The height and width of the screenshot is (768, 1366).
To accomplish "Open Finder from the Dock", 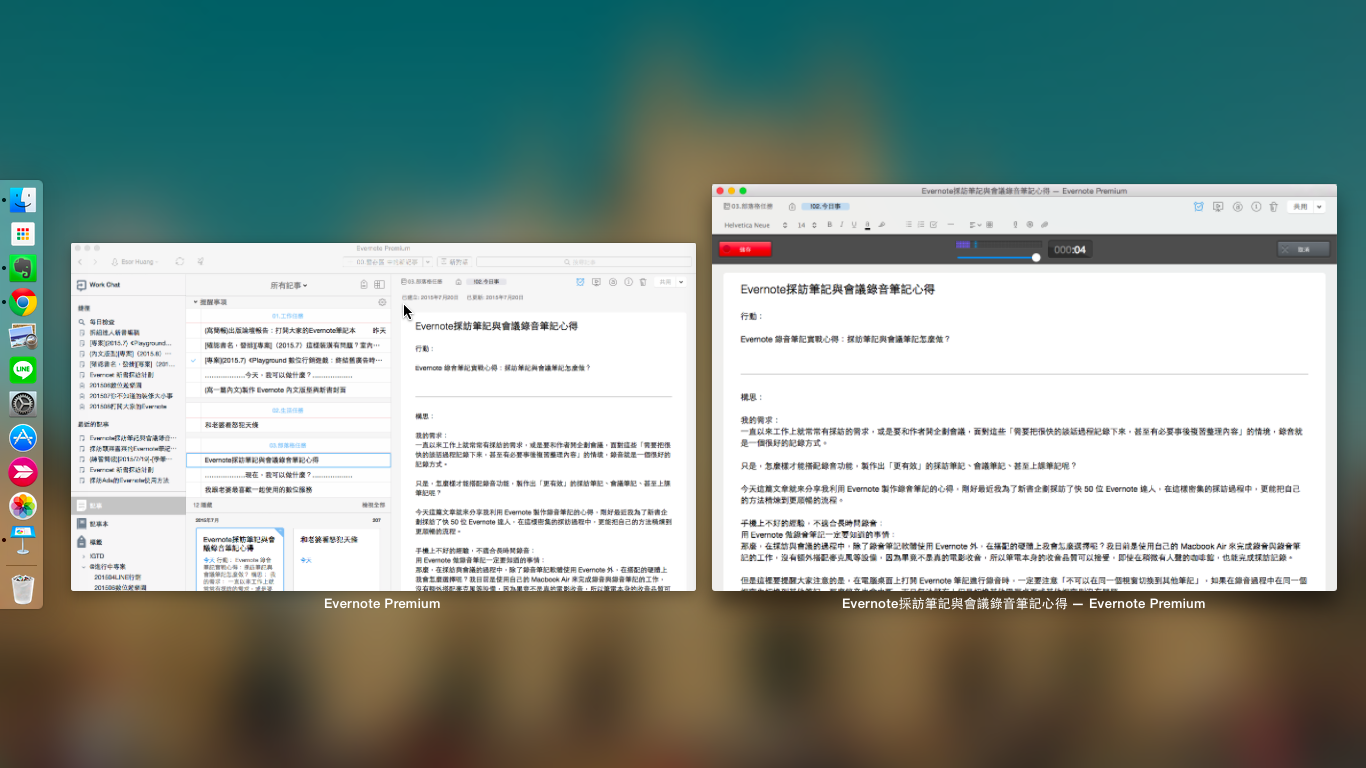I will coord(22,200).
